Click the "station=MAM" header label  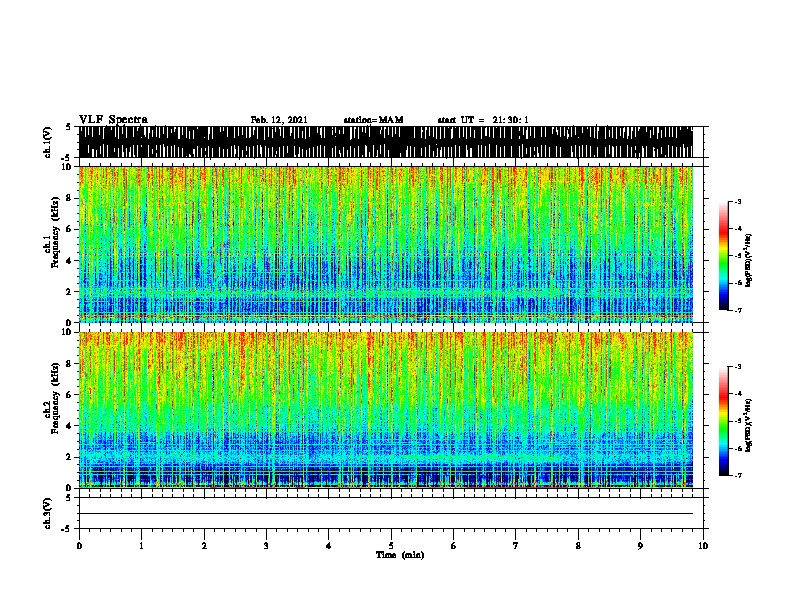[x=373, y=120]
